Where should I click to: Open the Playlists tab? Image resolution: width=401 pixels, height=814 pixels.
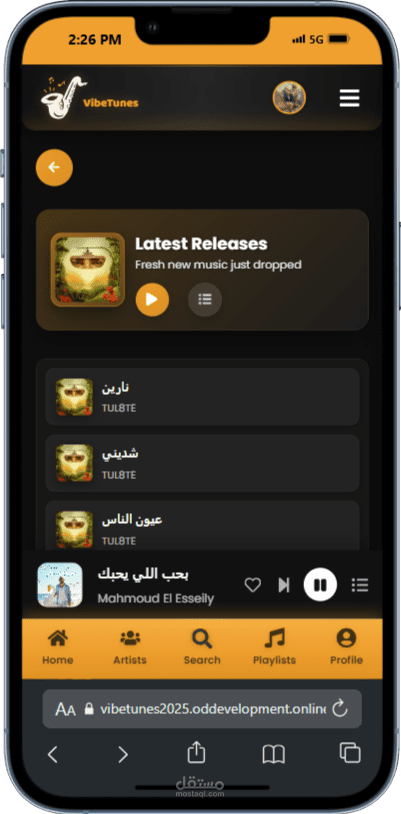274,647
